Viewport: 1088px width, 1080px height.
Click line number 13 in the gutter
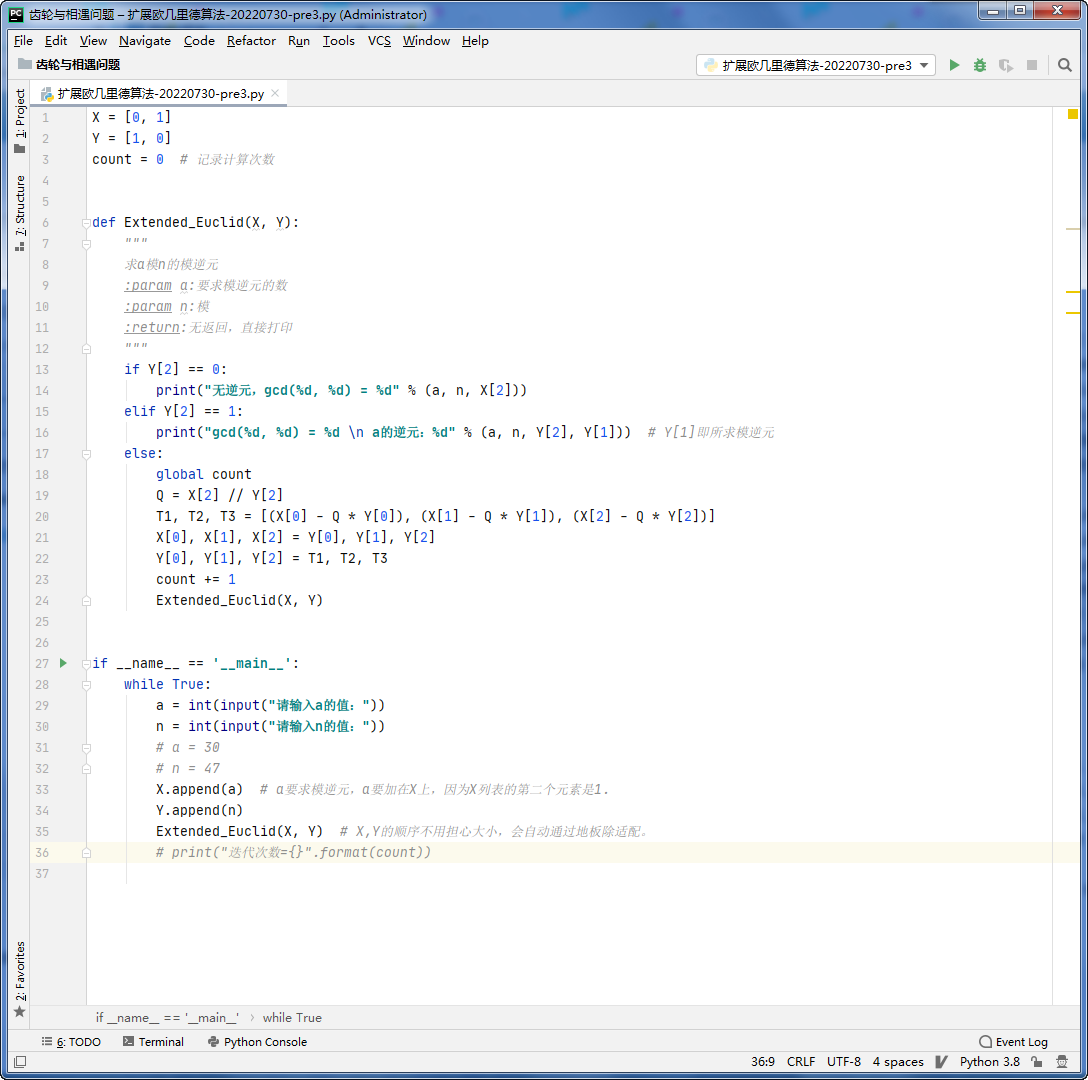[42, 369]
